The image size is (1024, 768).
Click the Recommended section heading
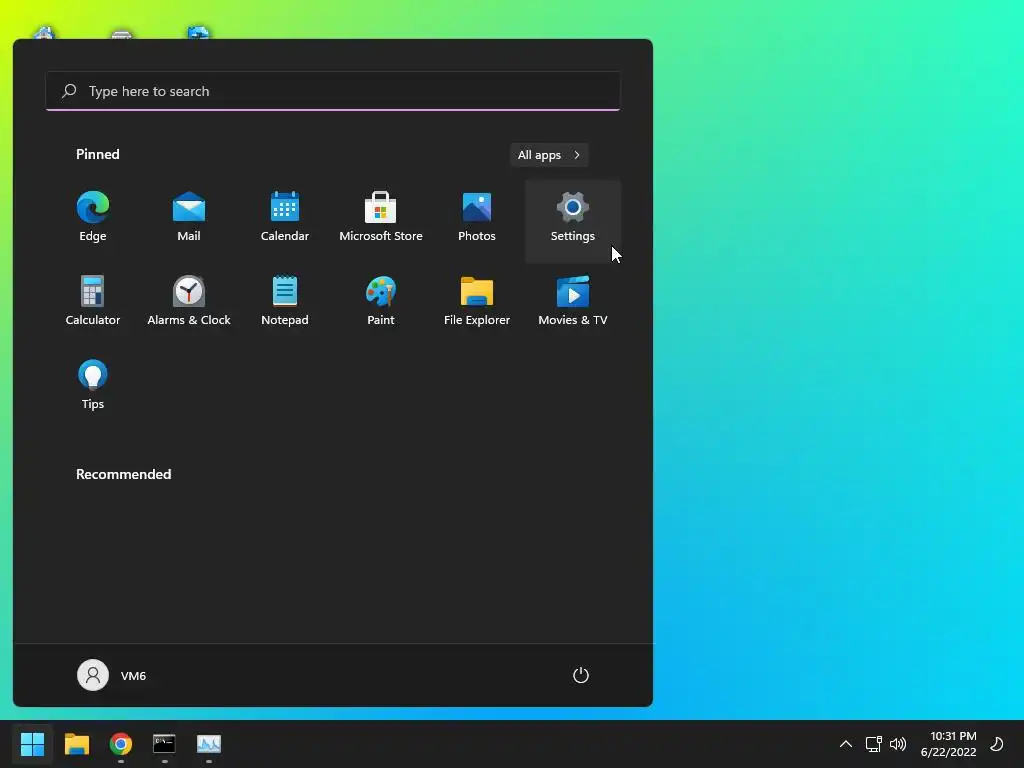pos(123,474)
